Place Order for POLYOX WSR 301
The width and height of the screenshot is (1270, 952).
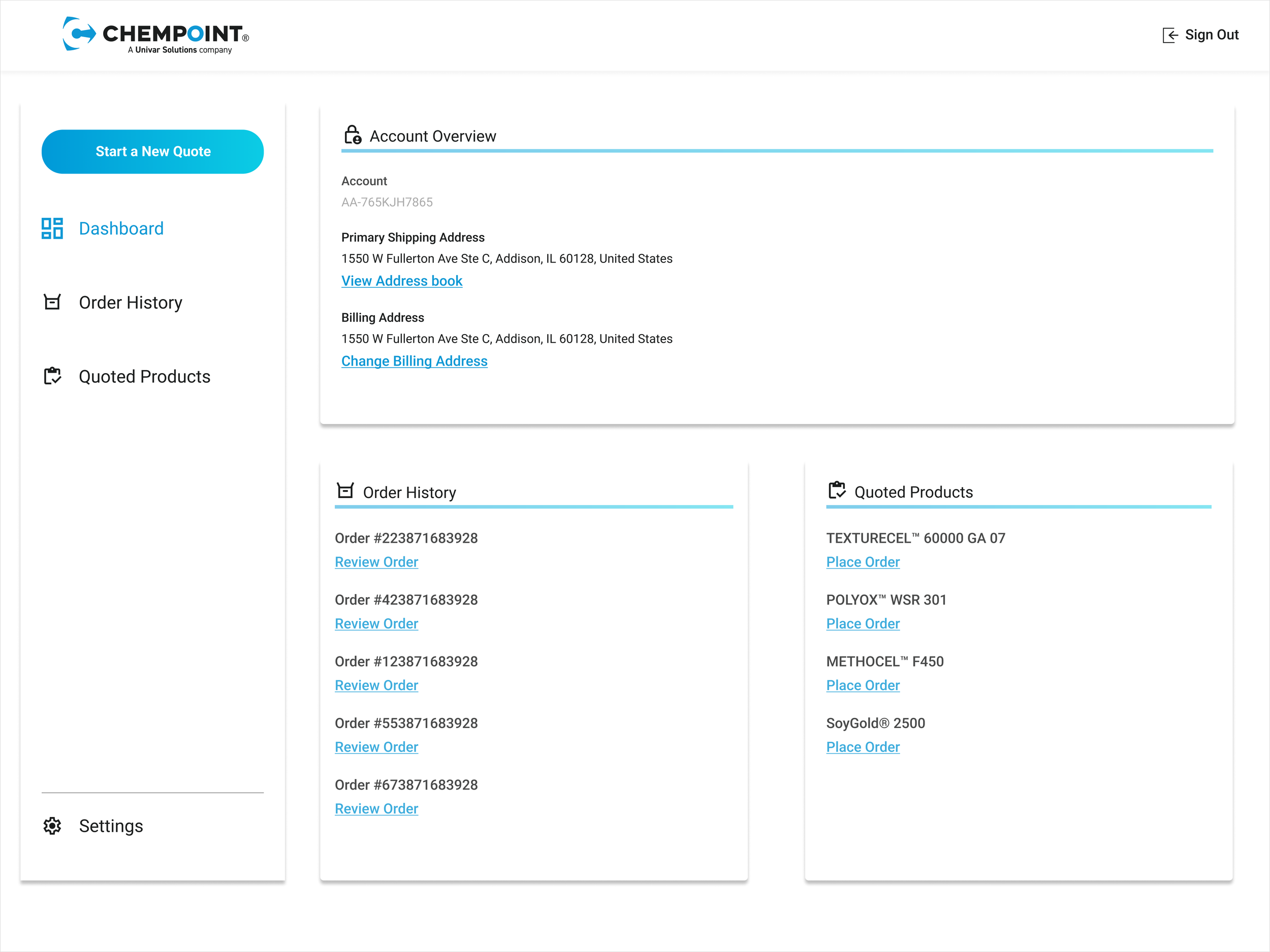tap(863, 623)
